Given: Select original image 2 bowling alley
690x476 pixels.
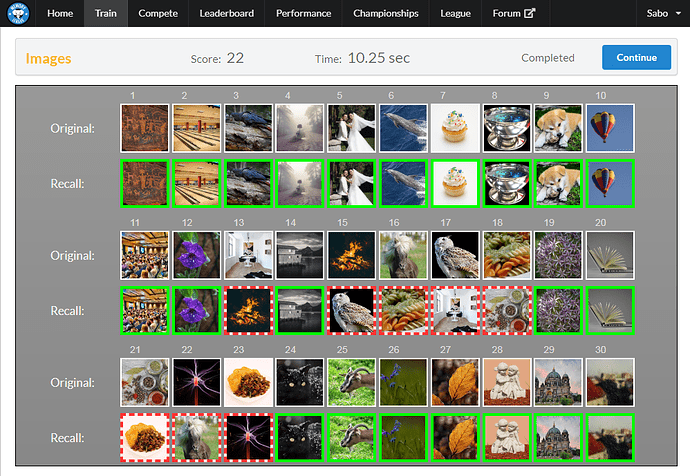Looking at the screenshot, I should pos(196,128).
